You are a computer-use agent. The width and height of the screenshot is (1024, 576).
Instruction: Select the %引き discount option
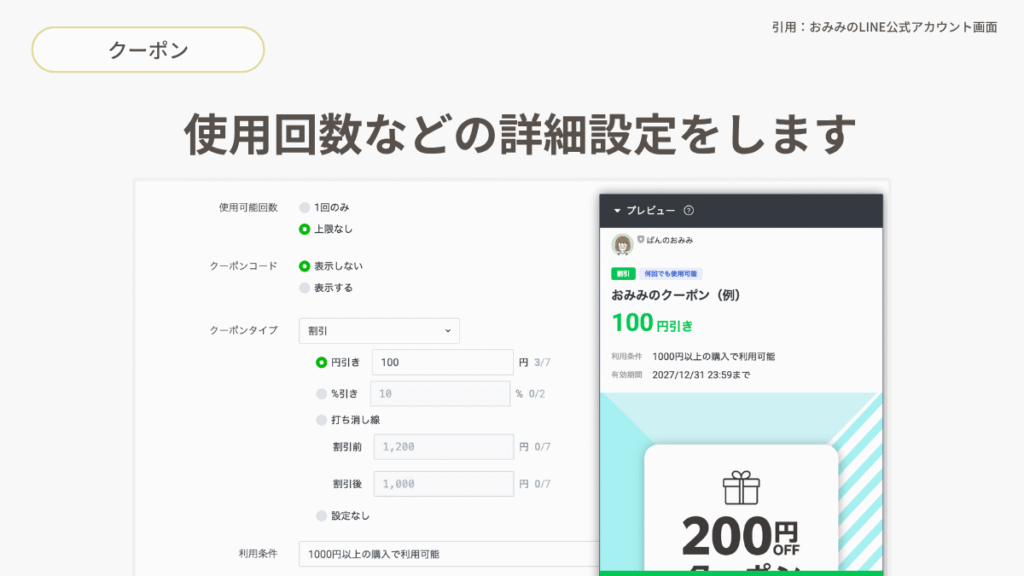(321, 394)
